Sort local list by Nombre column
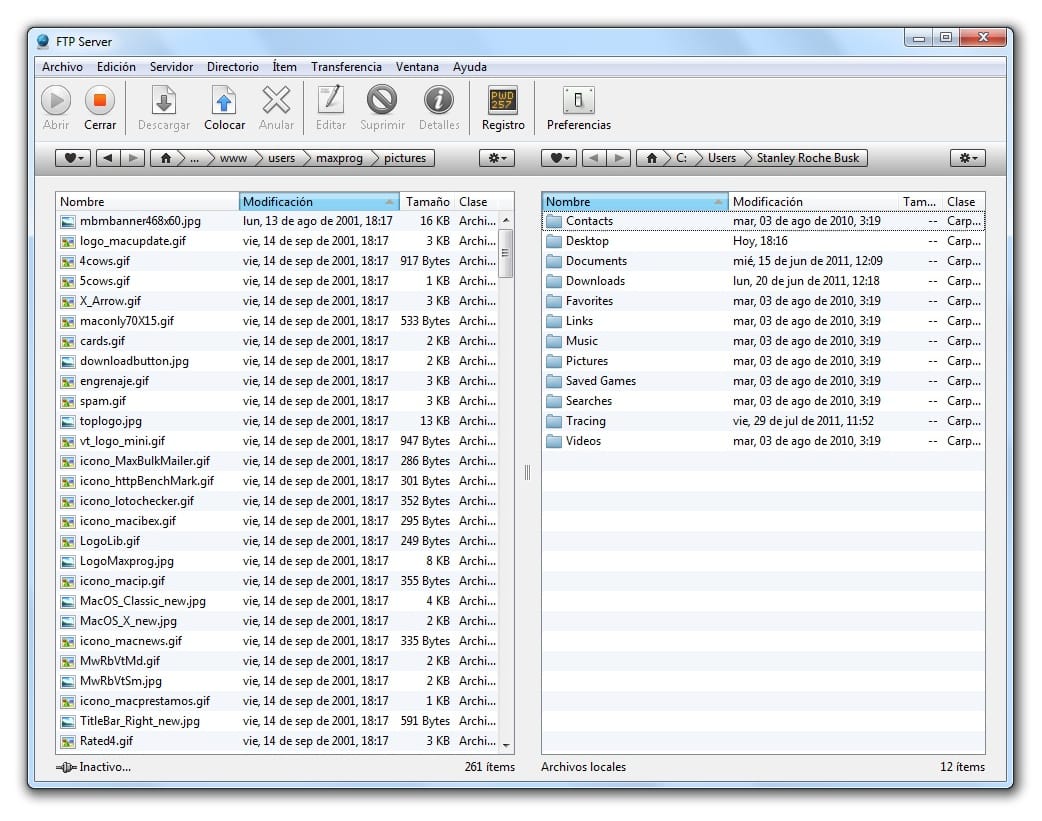Screen dimensions: 1042x821 [635, 201]
